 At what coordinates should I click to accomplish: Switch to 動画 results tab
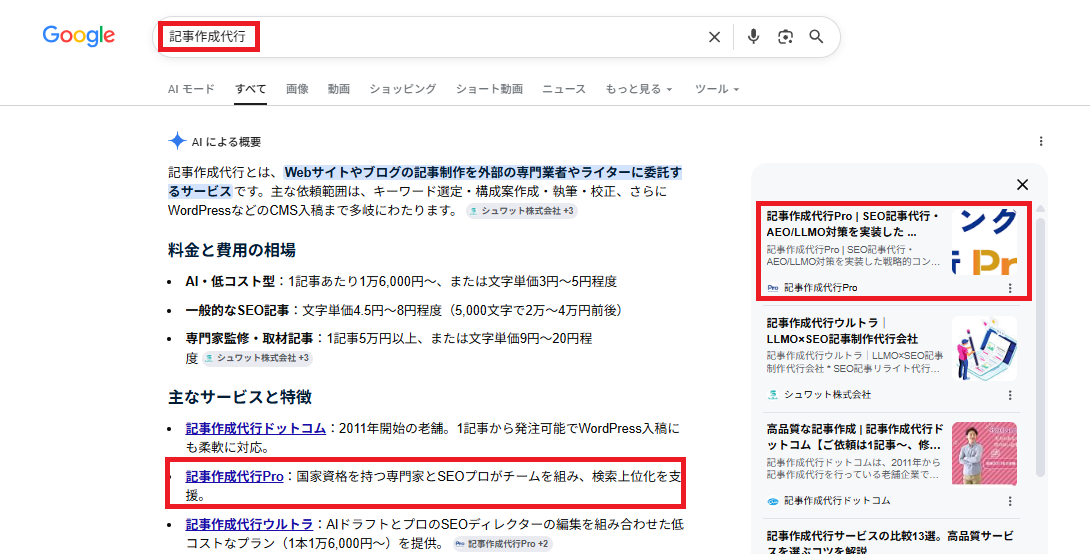(339, 89)
